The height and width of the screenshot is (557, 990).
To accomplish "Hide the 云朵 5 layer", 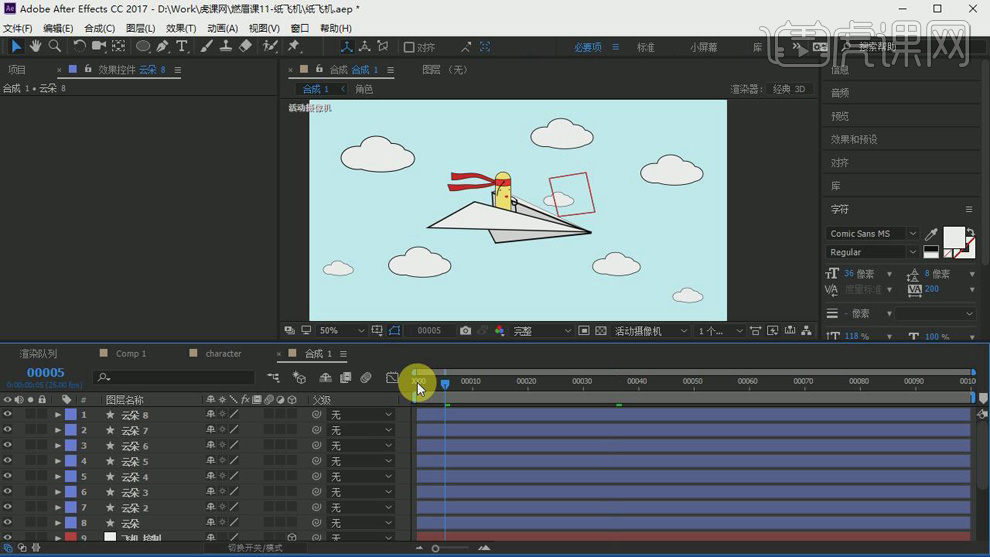I will point(8,461).
